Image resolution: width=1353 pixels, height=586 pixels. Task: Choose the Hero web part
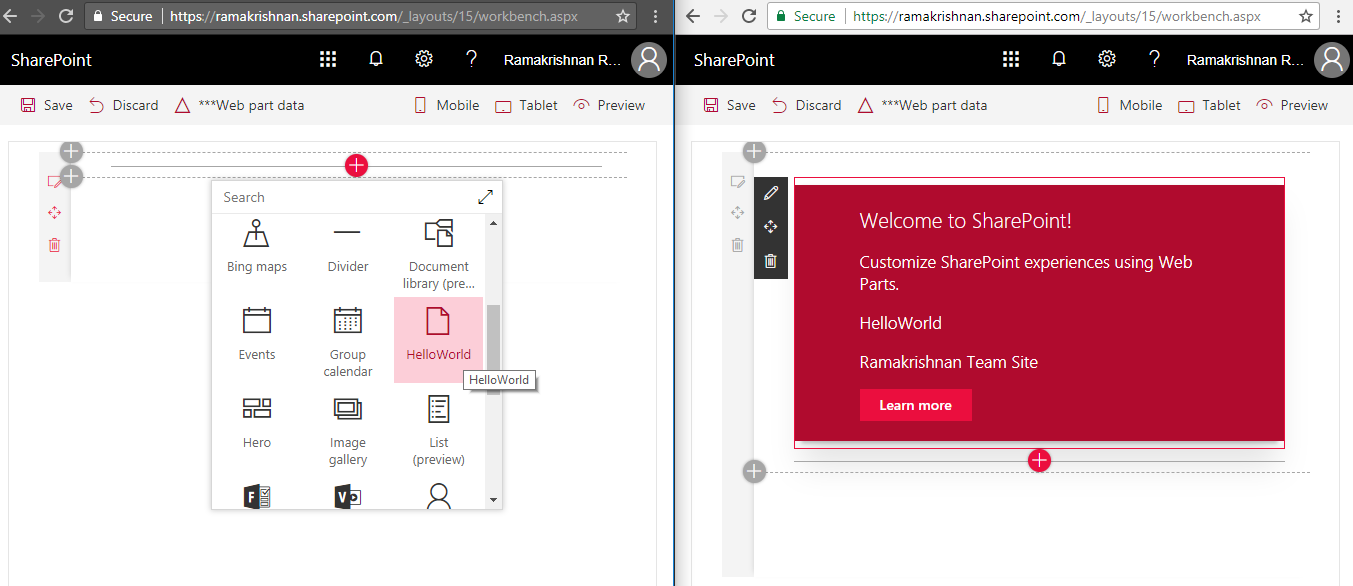pyautogui.click(x=257, y=422)
